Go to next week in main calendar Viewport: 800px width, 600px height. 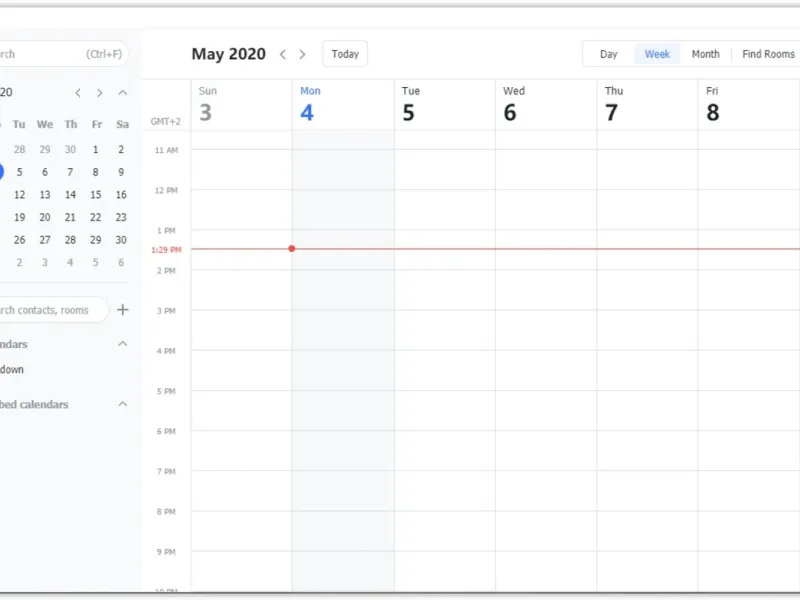click(x=303, y=54)
